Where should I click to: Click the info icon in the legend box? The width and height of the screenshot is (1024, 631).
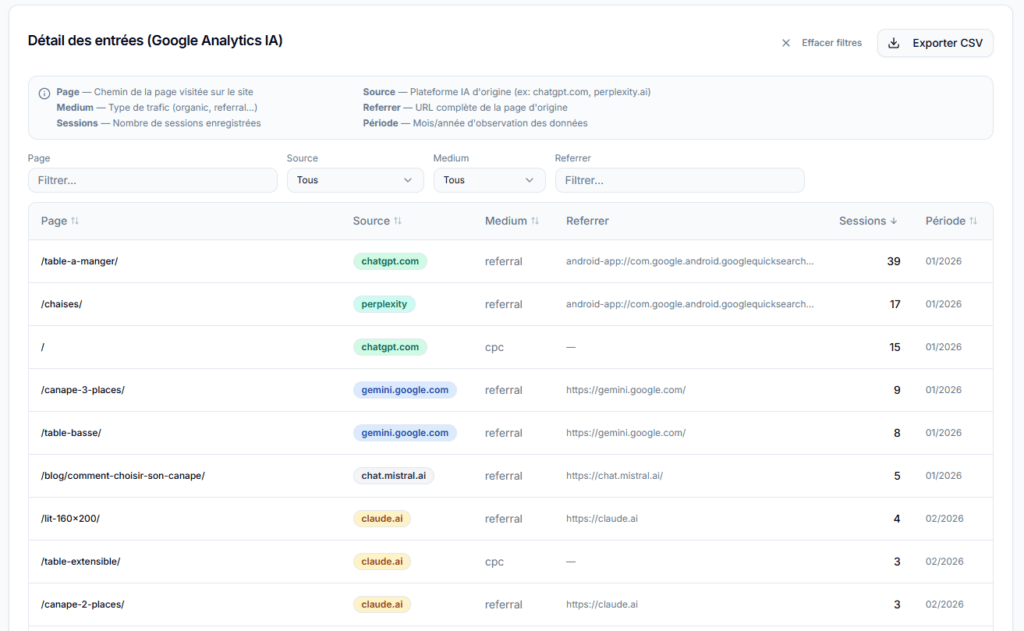(44, 93)
